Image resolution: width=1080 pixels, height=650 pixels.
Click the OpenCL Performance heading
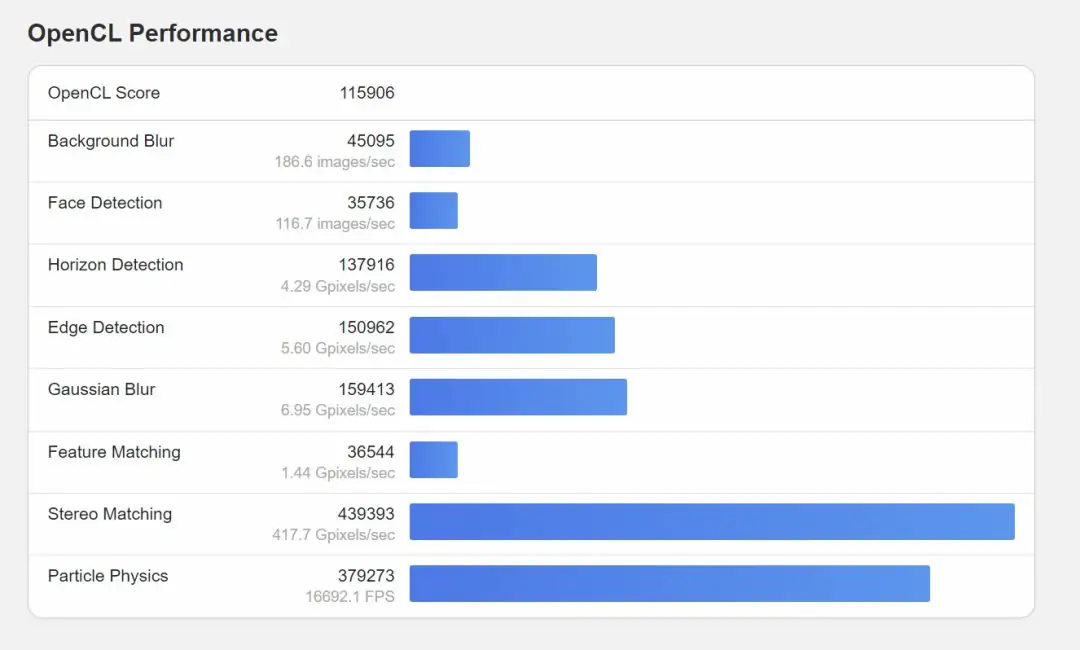coord(152,33)
